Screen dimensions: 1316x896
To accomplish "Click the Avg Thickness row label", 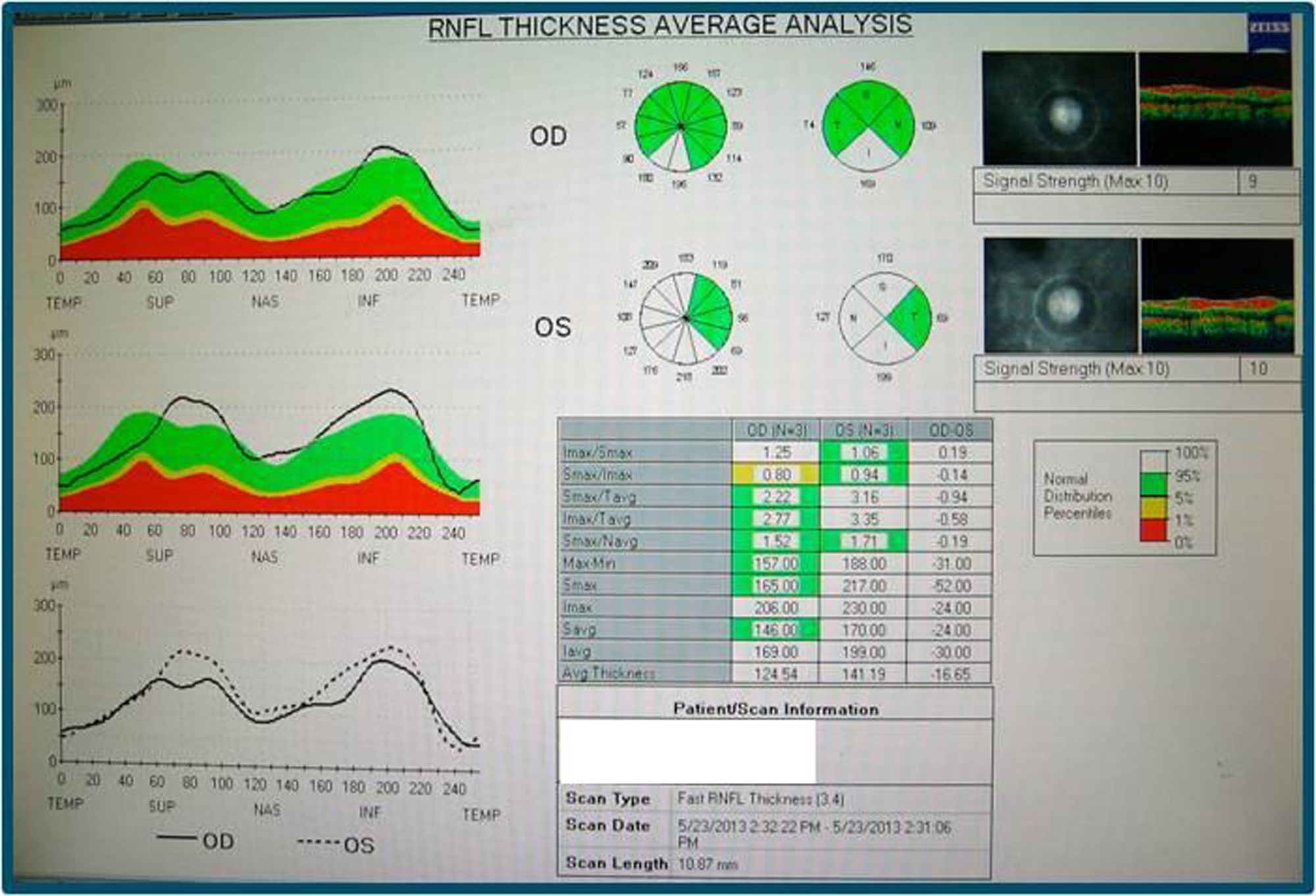I will point(609,674).
